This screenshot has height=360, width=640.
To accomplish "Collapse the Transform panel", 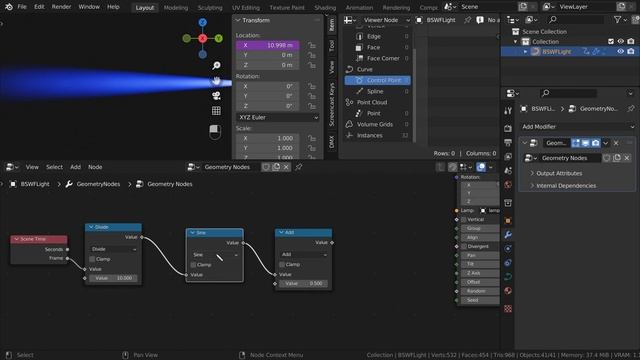I will (x=238, y=20).
